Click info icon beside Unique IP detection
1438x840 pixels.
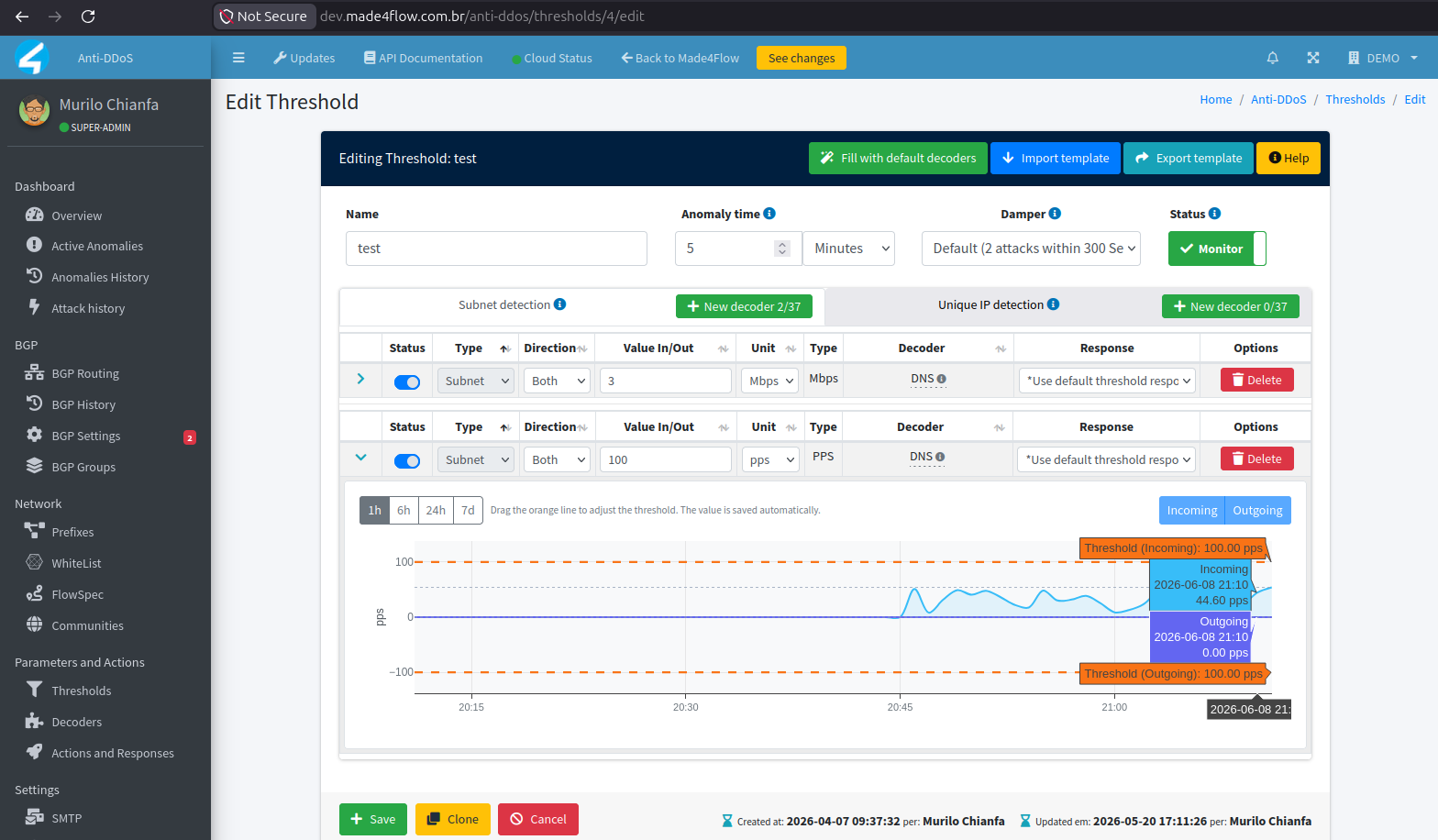coord(1053,304)
